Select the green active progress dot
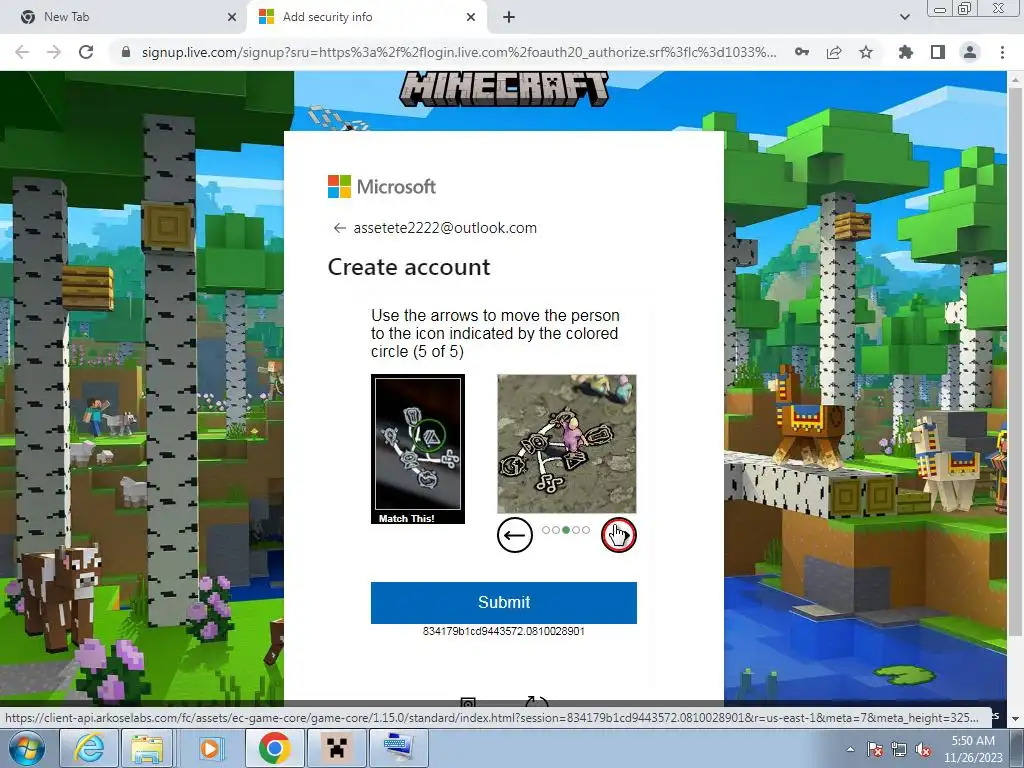1024x768 pixels. [566, 530]
